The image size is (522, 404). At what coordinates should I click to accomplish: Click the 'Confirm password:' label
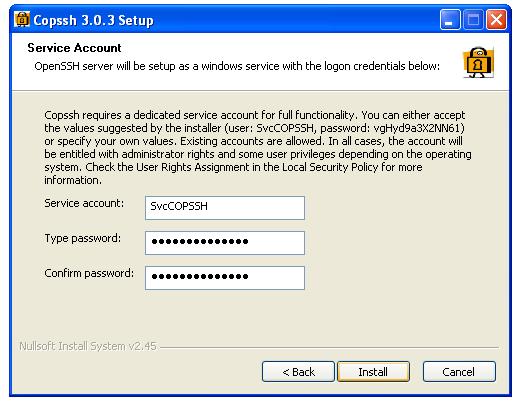tap(89, 273)
